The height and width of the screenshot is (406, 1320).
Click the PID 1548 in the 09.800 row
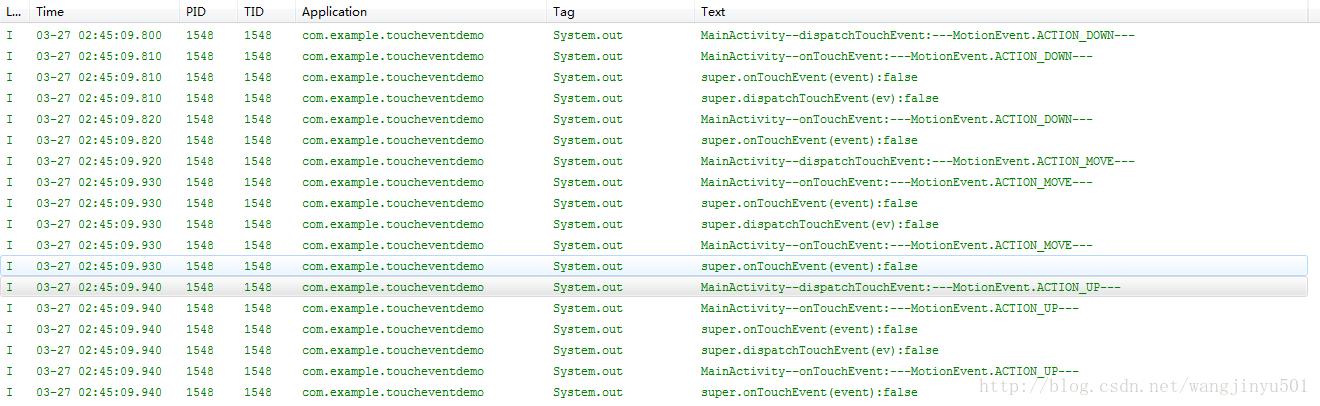tap(200, 35)
